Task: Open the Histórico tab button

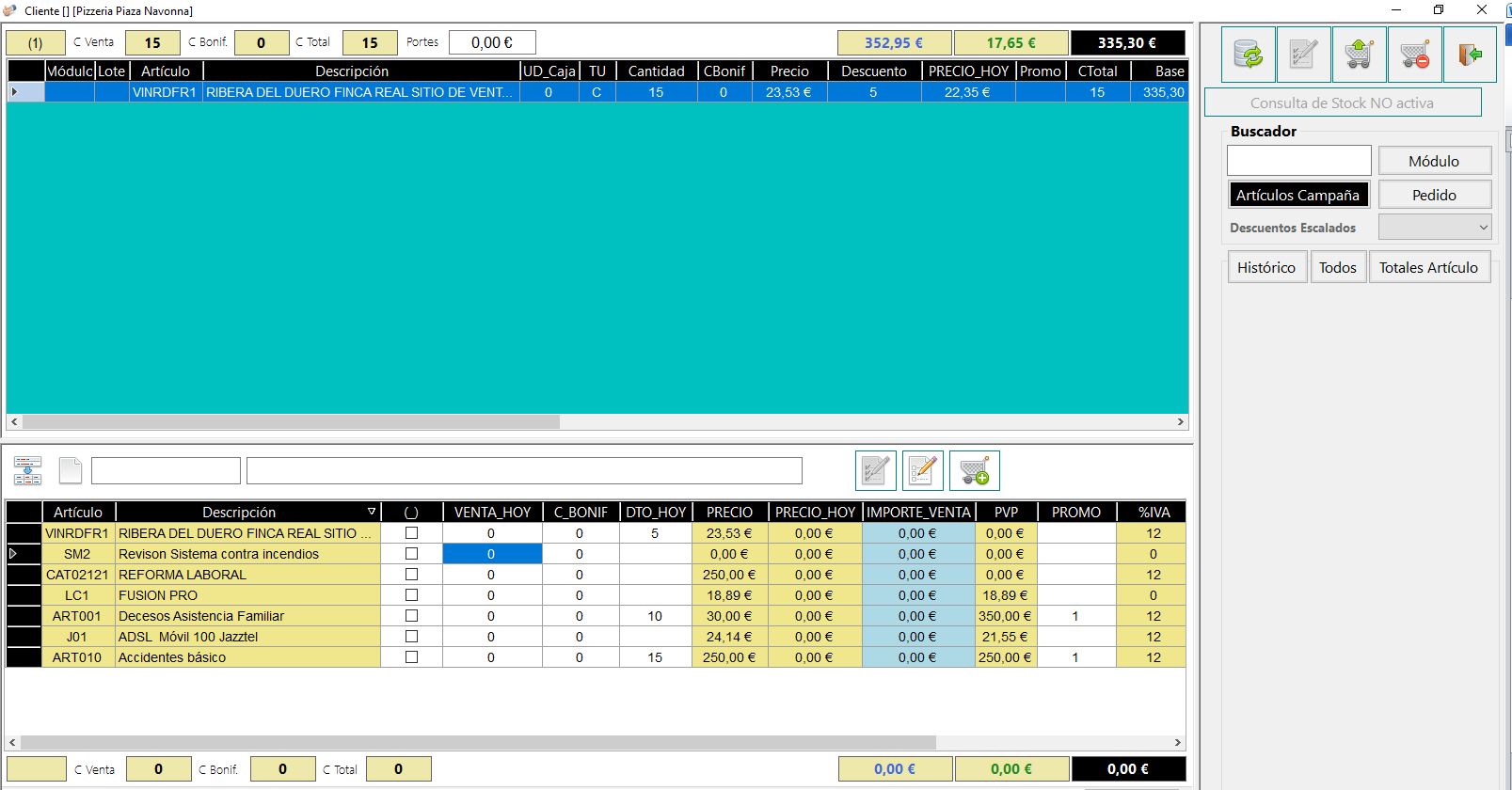Action: (x=1266, y=267)
